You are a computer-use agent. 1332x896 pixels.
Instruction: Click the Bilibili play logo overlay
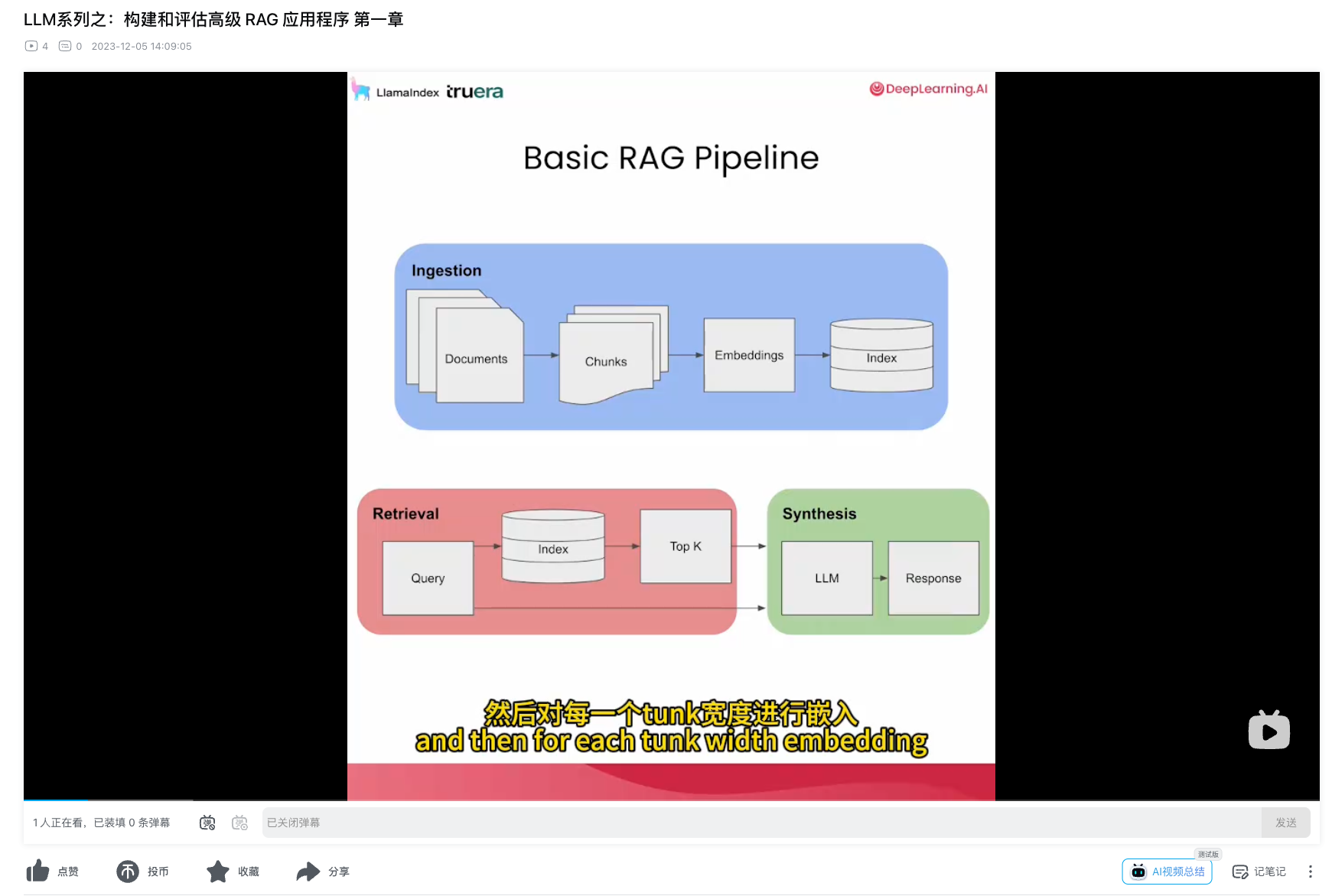click(1269, 730)
